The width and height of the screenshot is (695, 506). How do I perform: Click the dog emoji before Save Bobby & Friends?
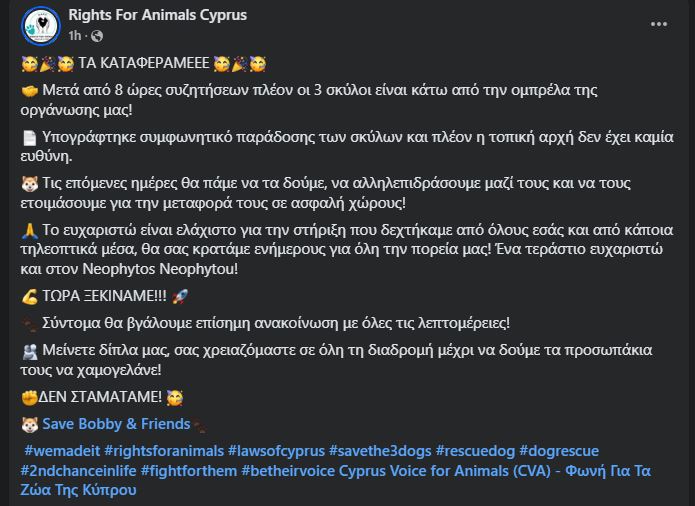click(x=30, y=424)
